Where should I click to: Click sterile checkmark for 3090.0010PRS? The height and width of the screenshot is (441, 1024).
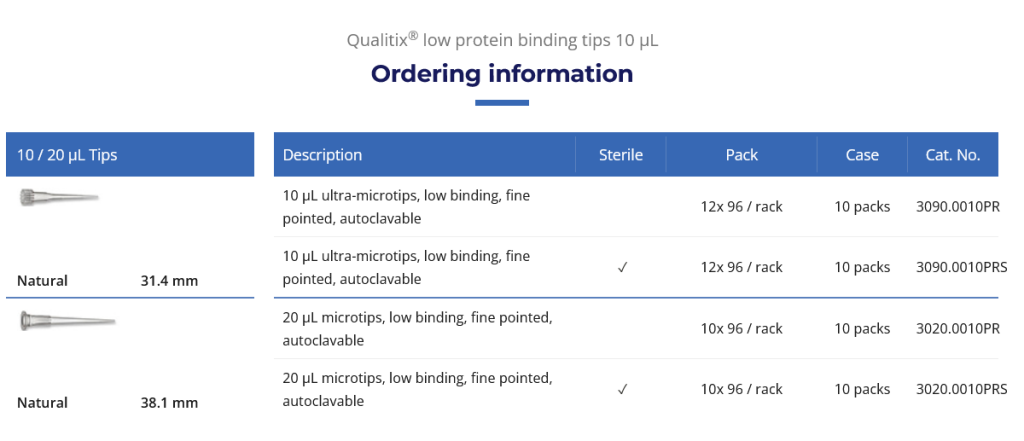(622, 267)
